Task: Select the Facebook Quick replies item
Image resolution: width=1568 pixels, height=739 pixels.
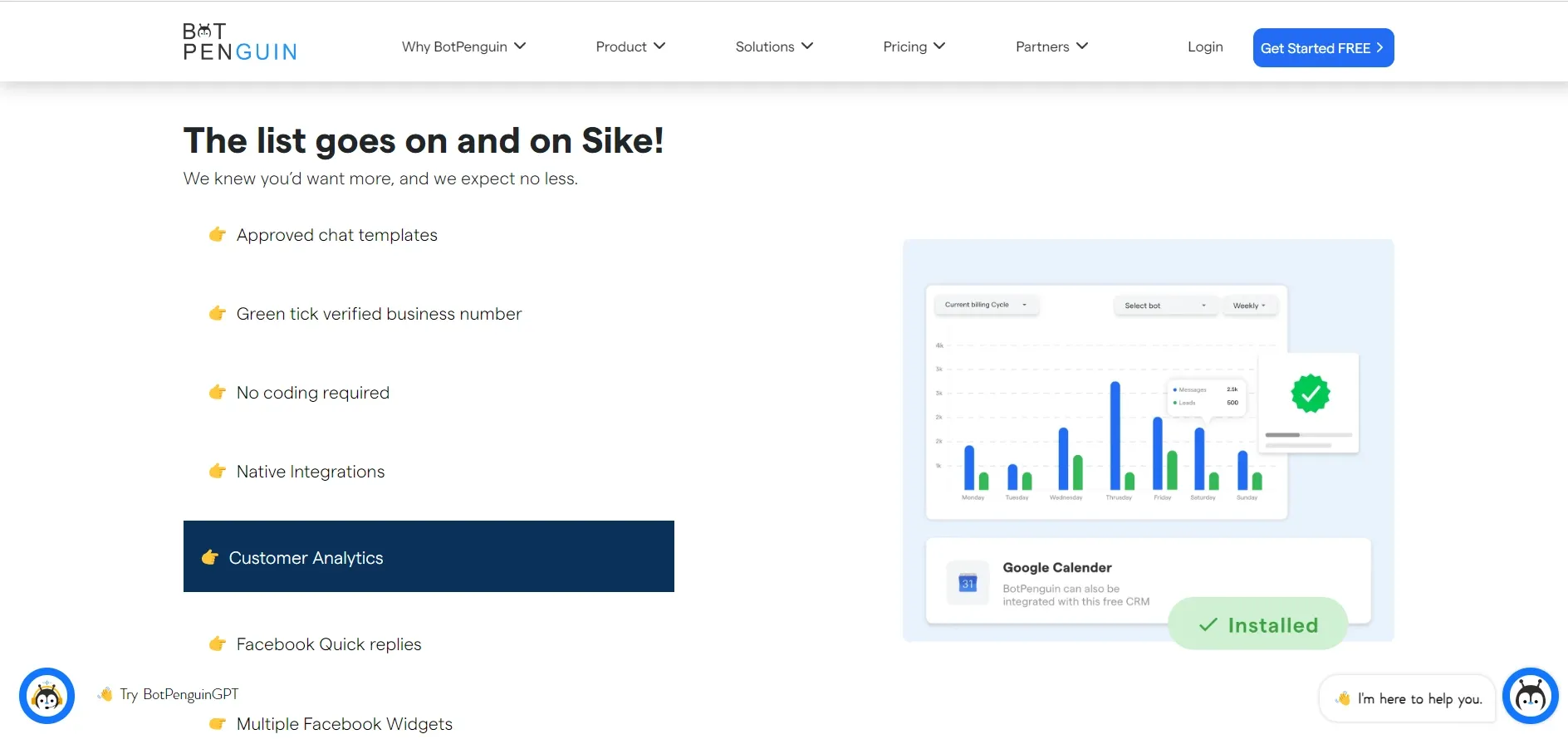Action: 329,644
